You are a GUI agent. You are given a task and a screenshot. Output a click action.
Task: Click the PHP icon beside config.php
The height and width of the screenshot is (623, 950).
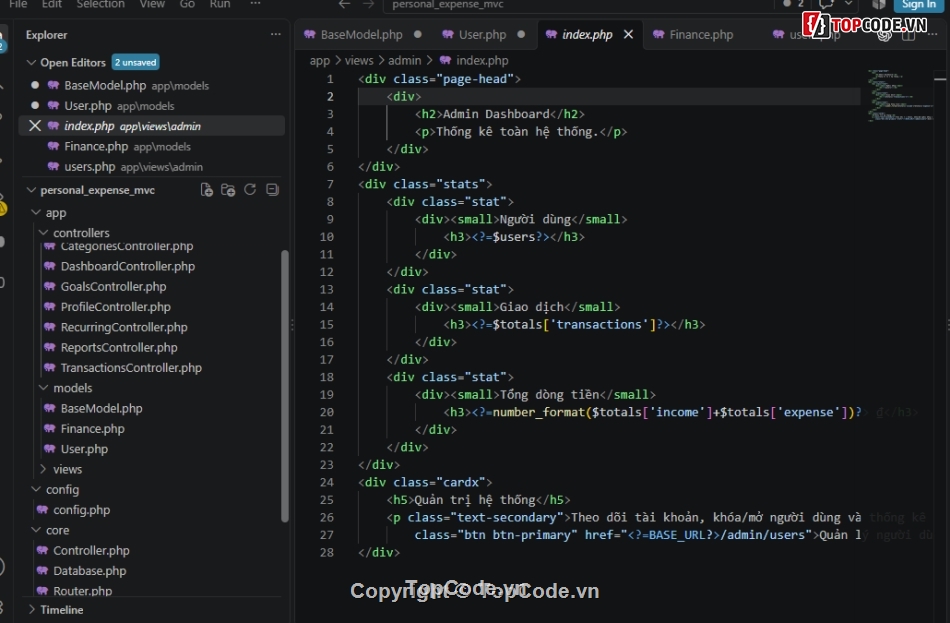(42, 510)
